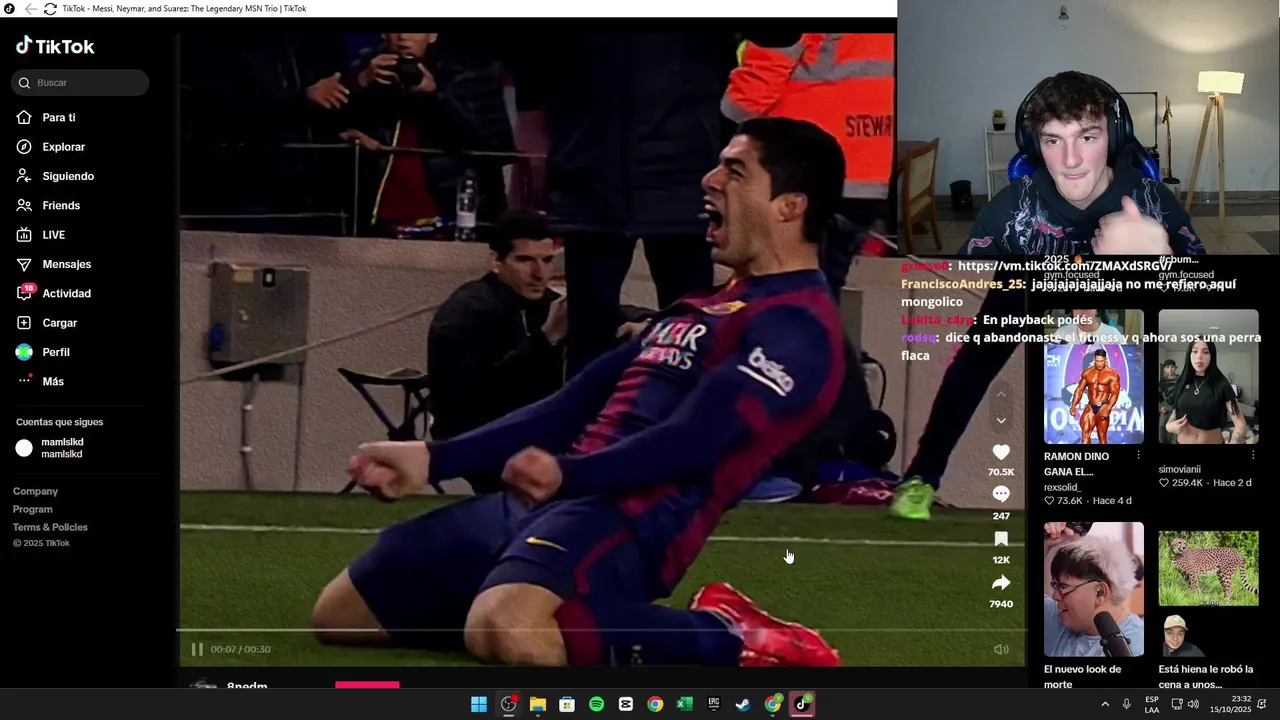Expand the Más menu
1280x720 pixels.
tap(40, 382)
